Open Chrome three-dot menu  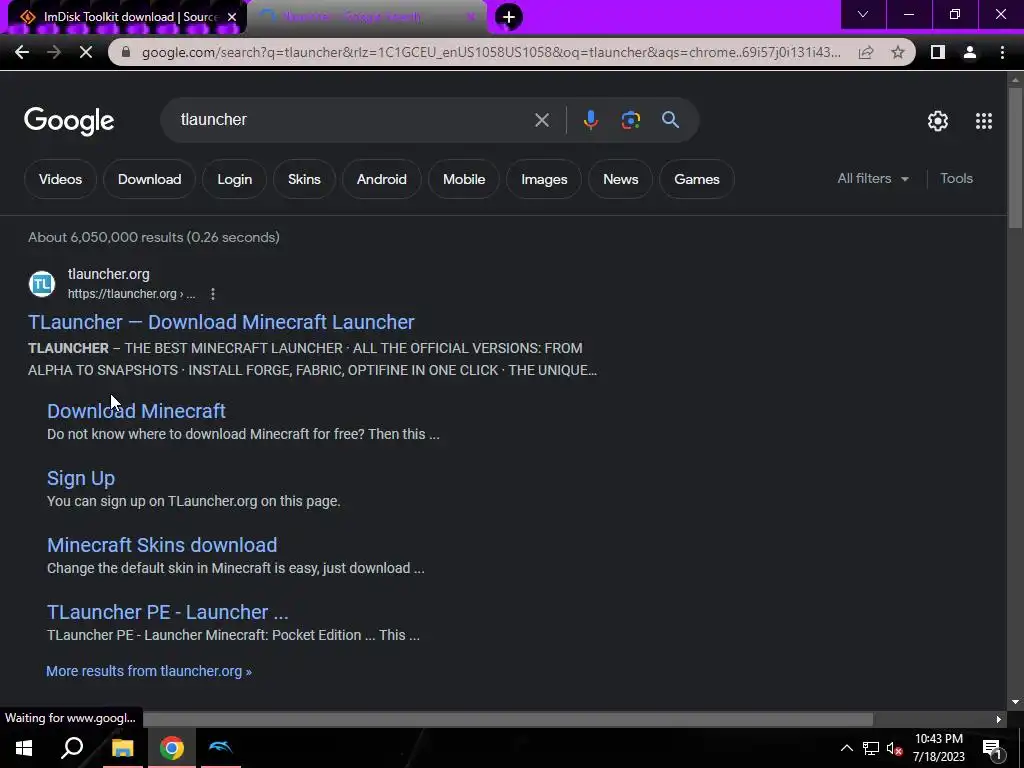coord(1002,52)
